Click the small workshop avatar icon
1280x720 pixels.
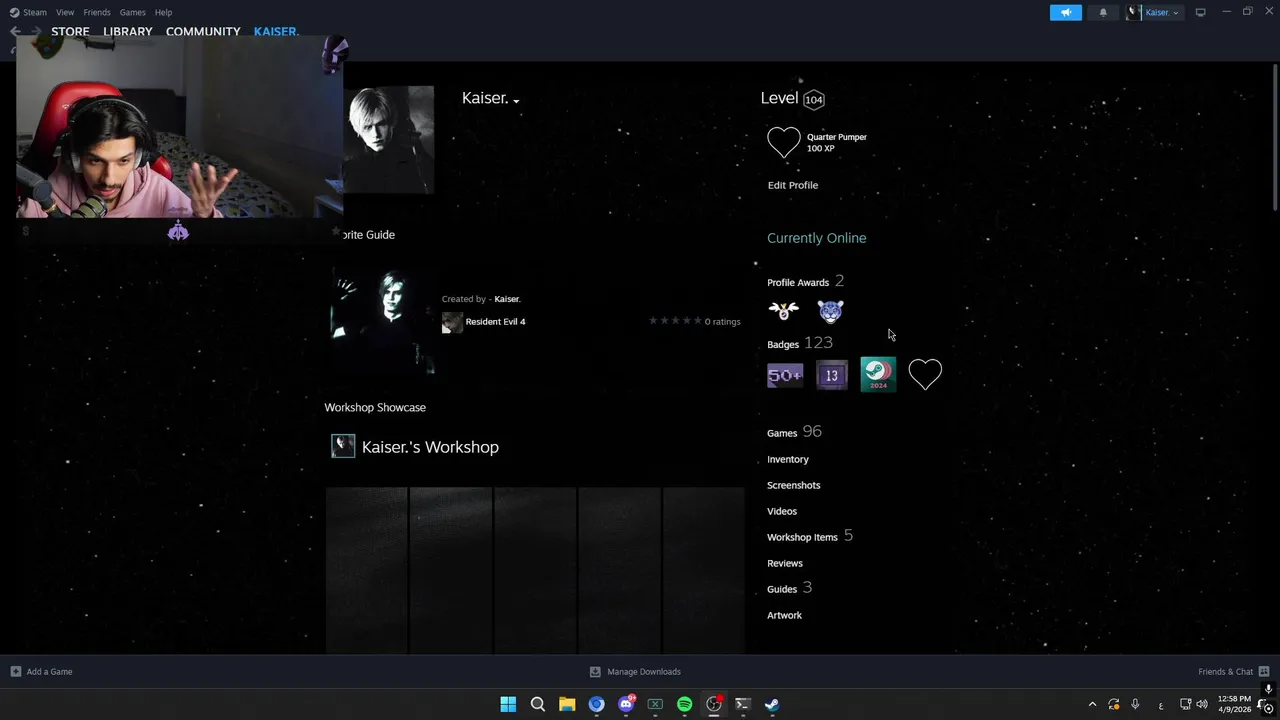coord(343,446)
